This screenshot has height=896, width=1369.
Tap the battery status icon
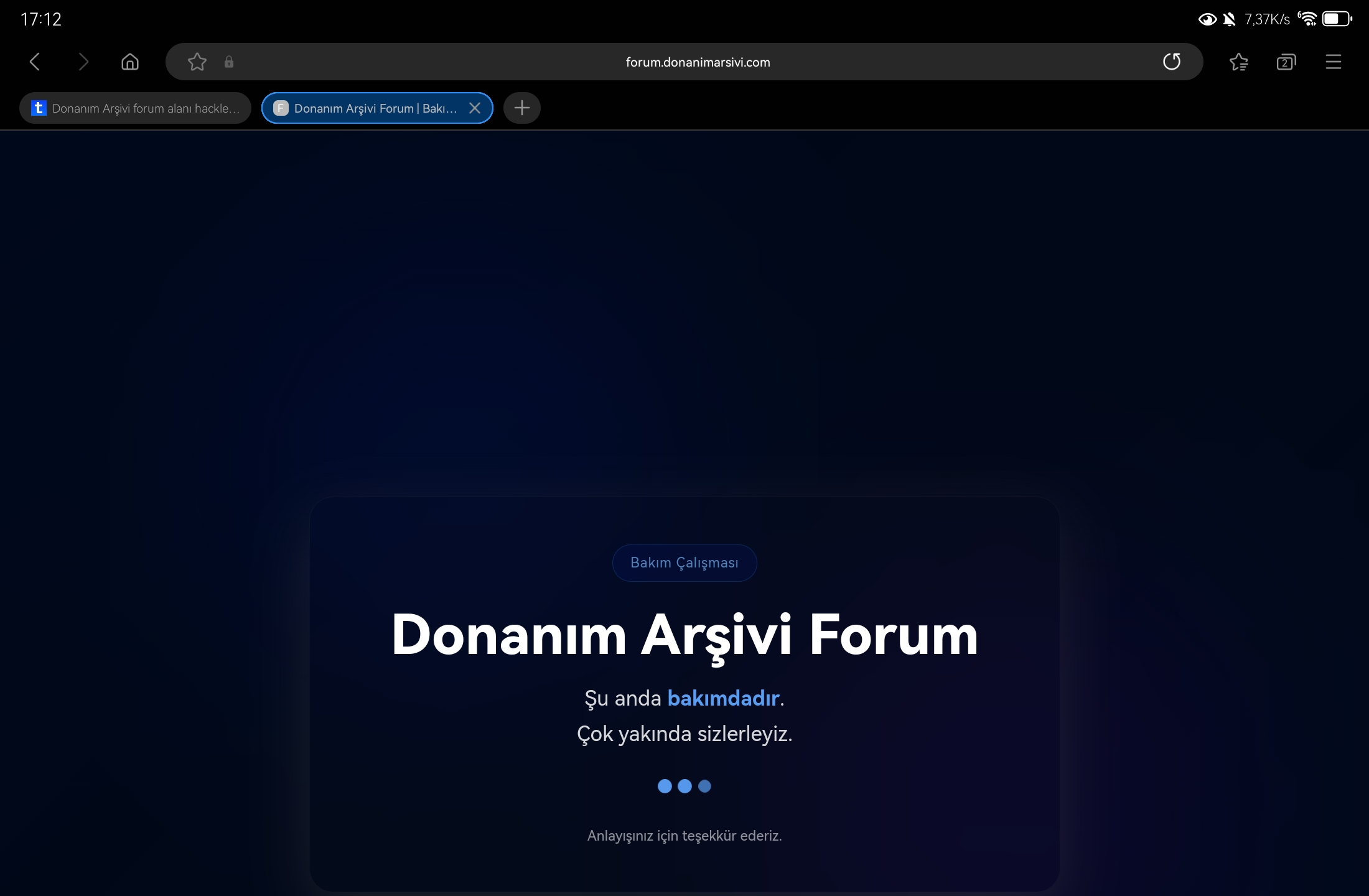[1337, 19]
